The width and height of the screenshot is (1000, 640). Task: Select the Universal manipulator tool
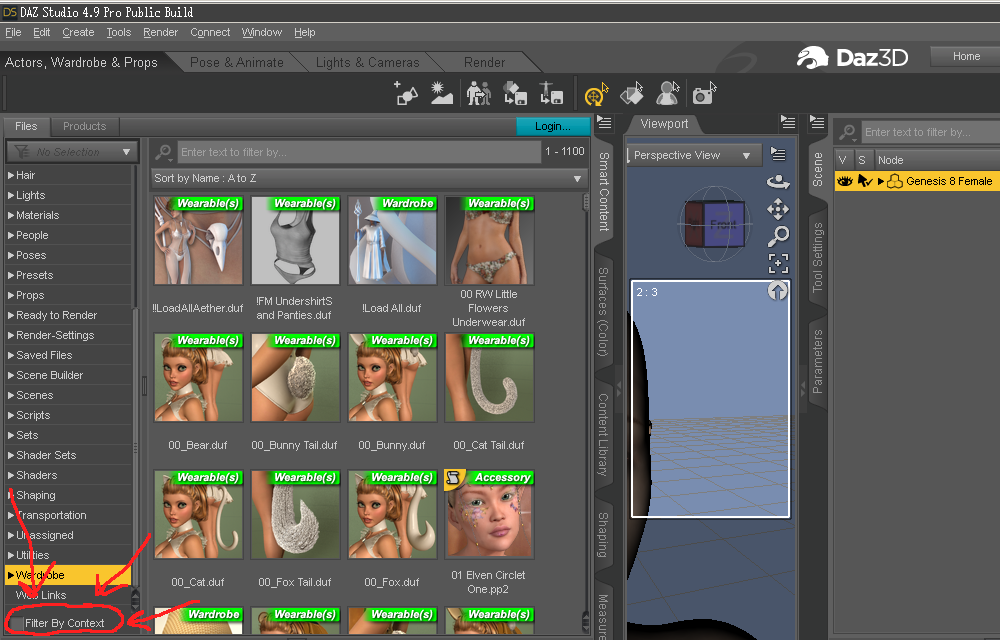(596, 94)
